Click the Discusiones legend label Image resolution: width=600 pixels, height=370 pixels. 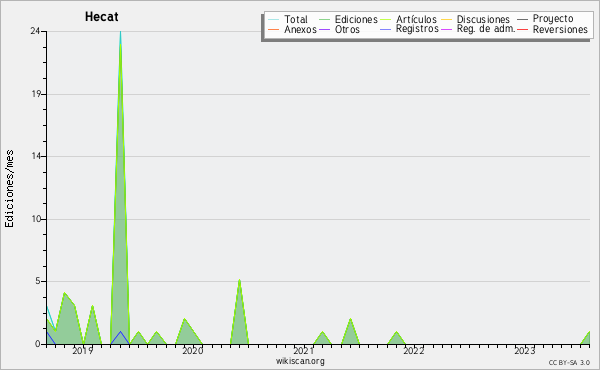[x=483, y=19]
